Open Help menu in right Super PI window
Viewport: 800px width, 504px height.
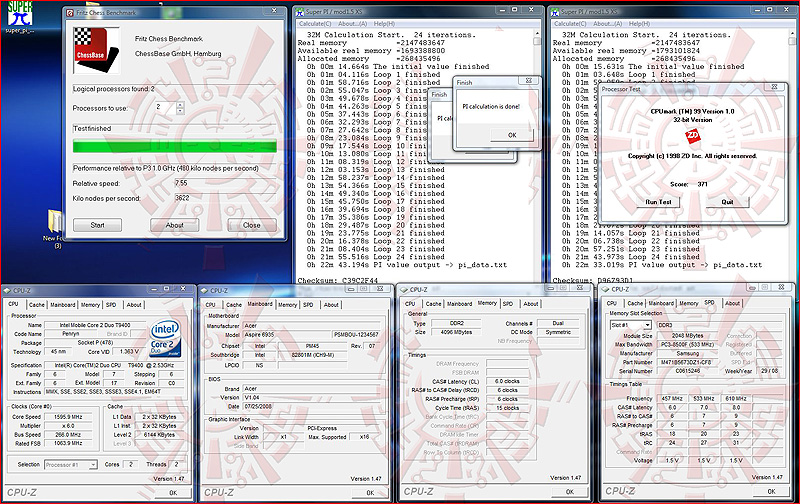(639, 23)
